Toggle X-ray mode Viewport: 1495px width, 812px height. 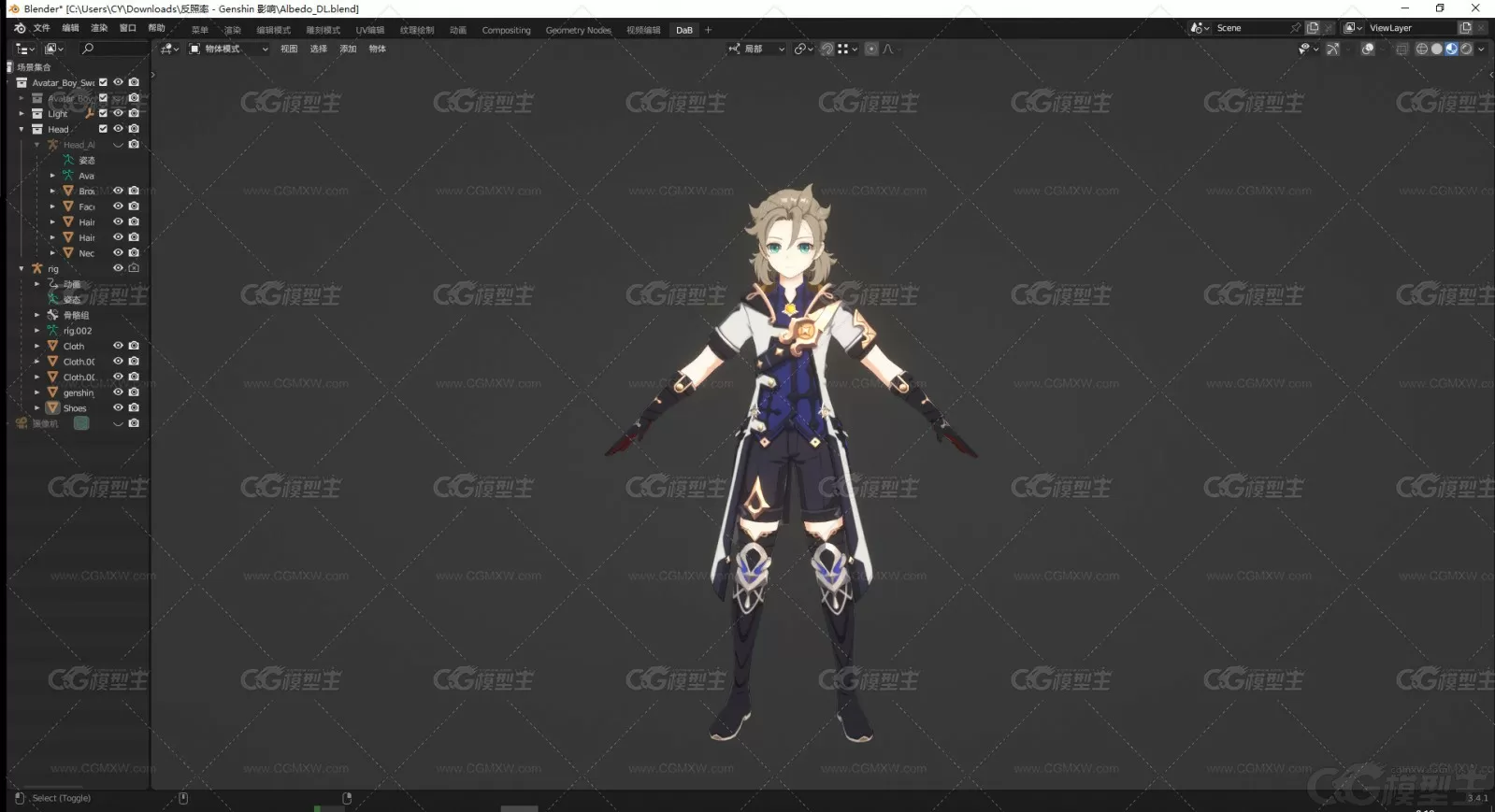(x=1402, y=49)
